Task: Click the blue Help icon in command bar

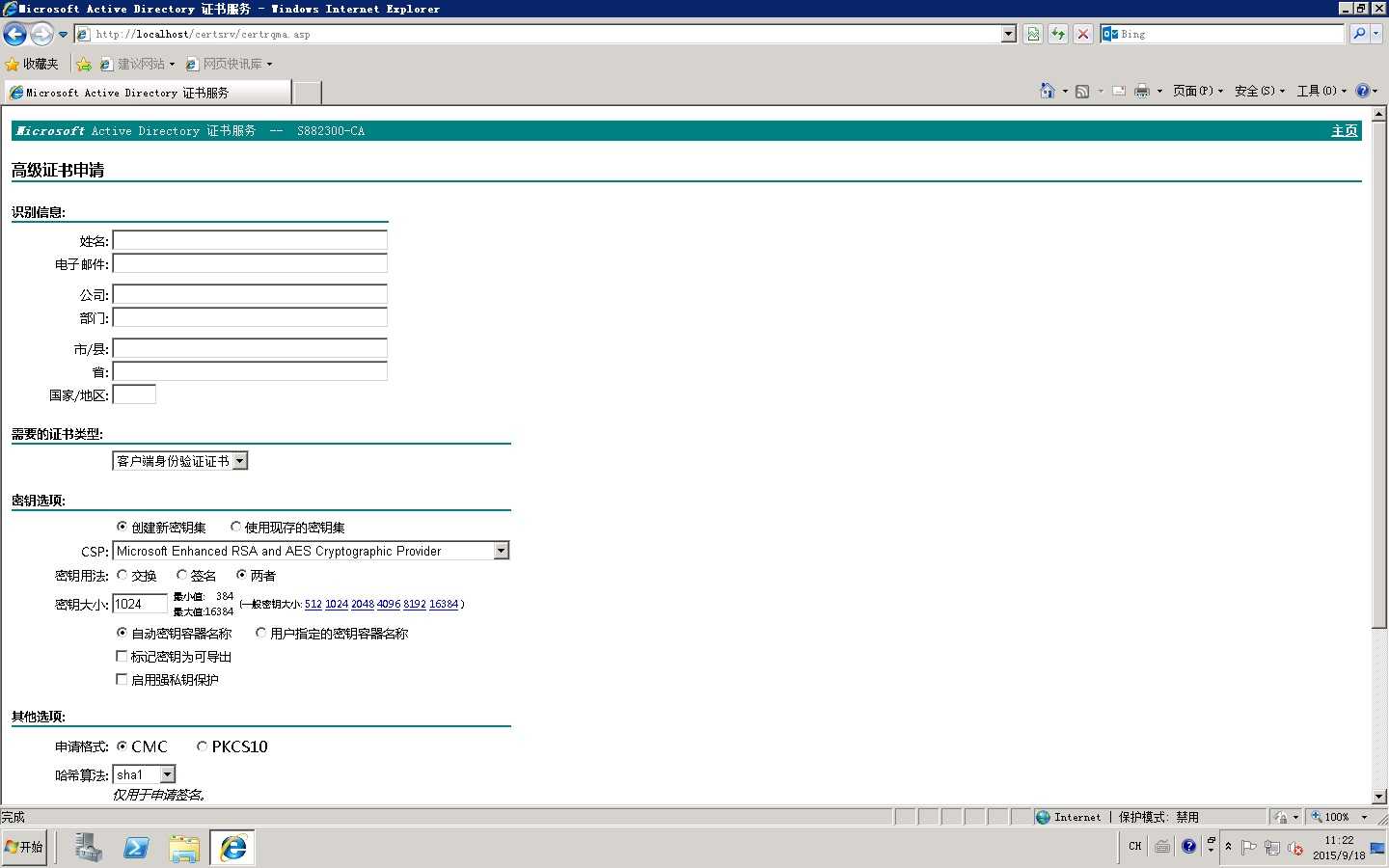Action: click(x=1362, y=91)
